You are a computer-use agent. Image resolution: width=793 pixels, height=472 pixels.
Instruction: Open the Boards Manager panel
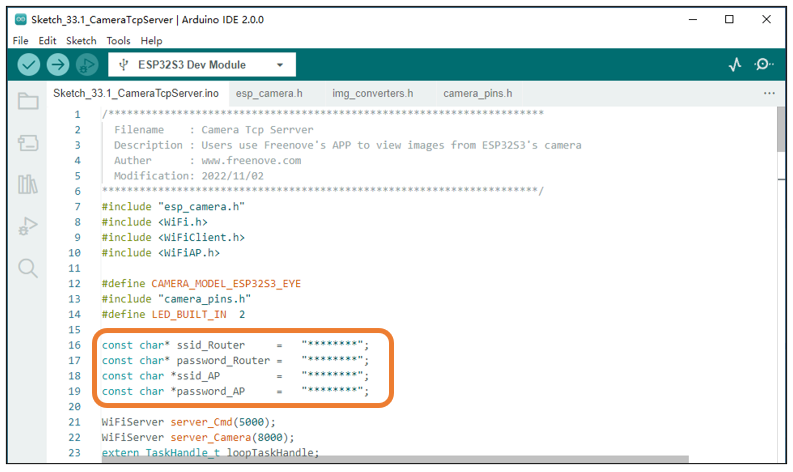tap(28, 143)
